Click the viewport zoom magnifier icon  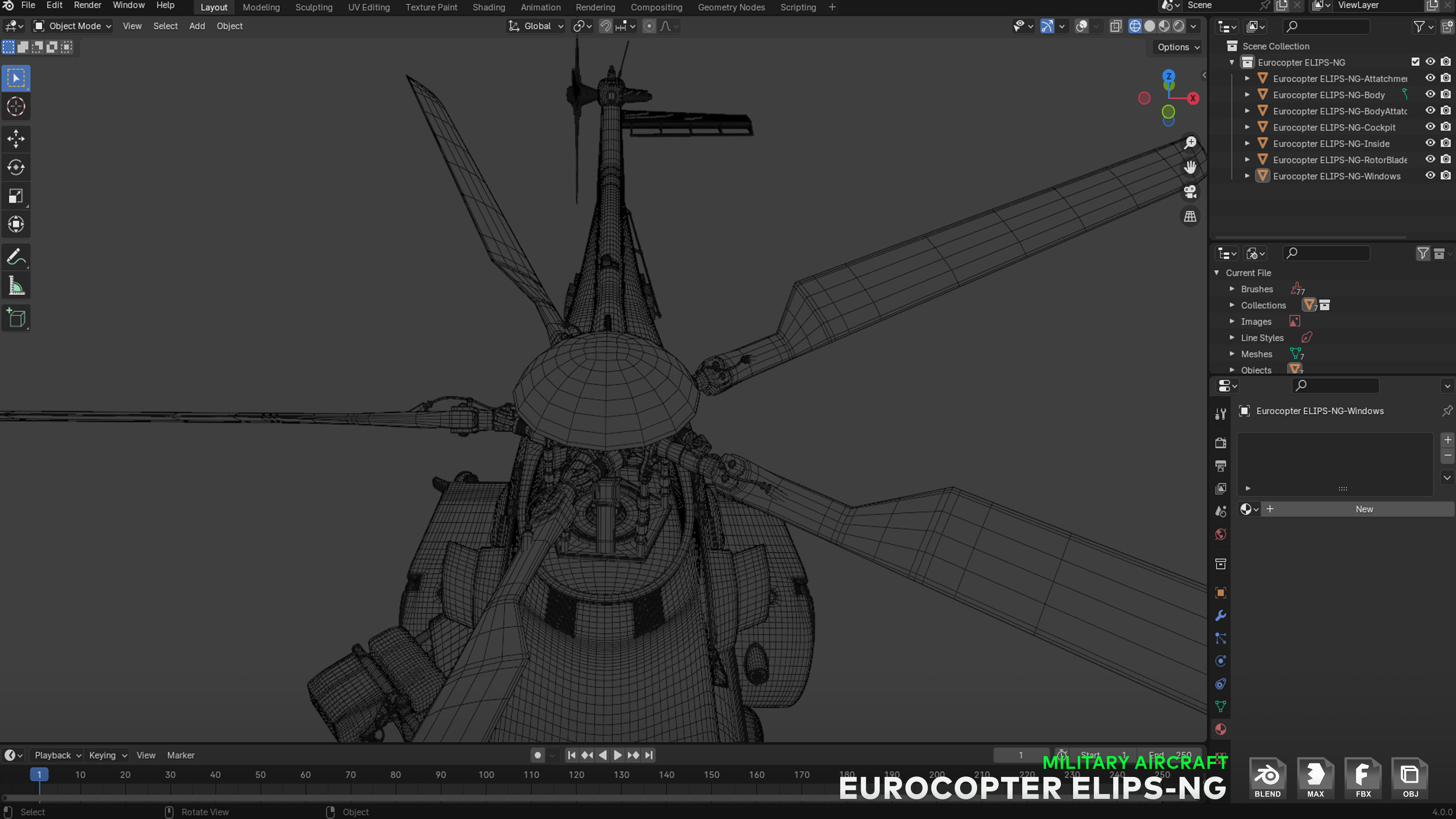point(1190,143)
